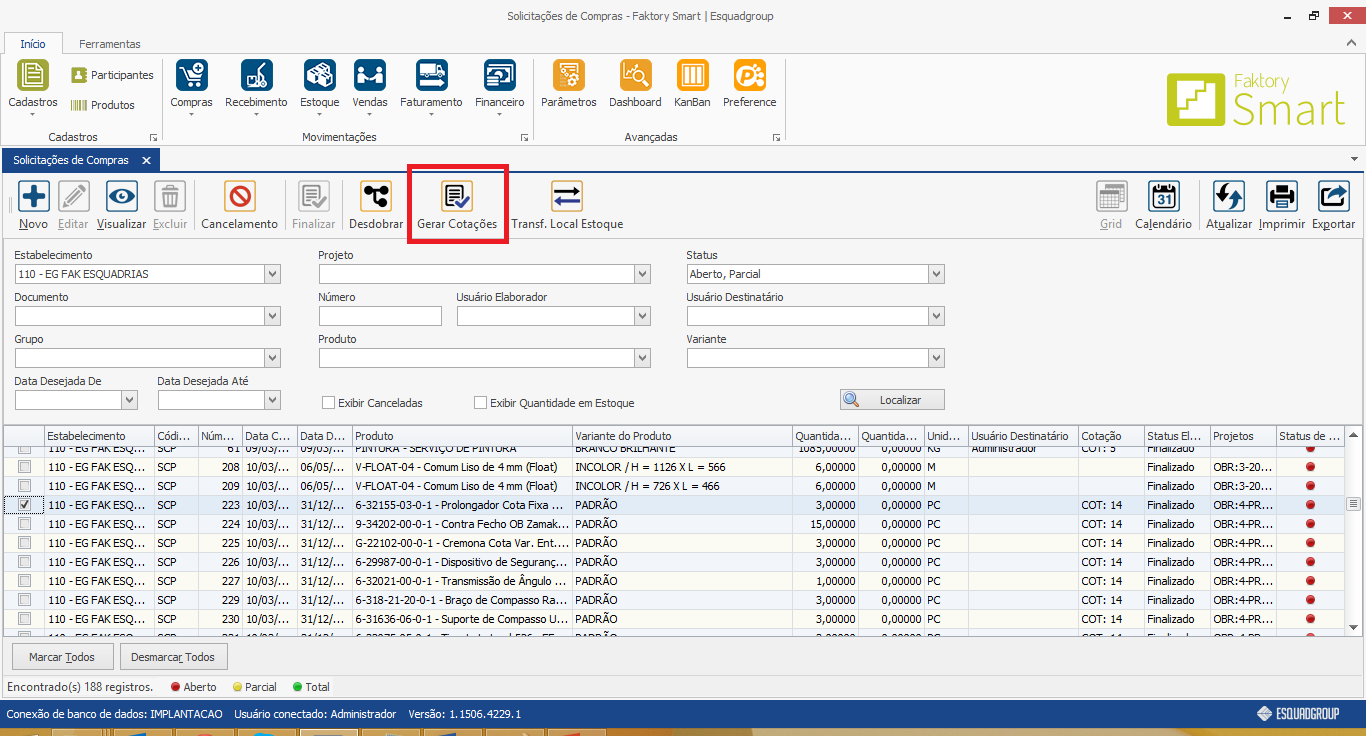This screenshot has width=1366, height=736.
Task: Enable Exibir Quantidade em Estoque checkbox
Action: pyautogui.click(x=481, y=403)
